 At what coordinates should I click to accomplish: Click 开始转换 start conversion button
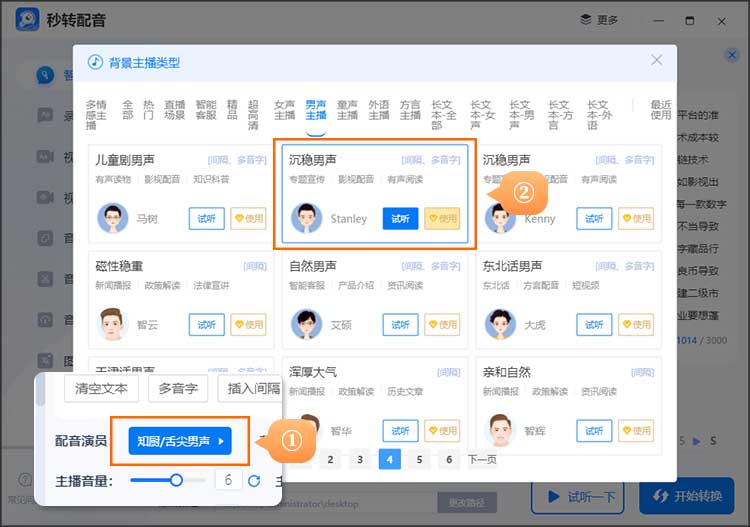tap(686, 496)
